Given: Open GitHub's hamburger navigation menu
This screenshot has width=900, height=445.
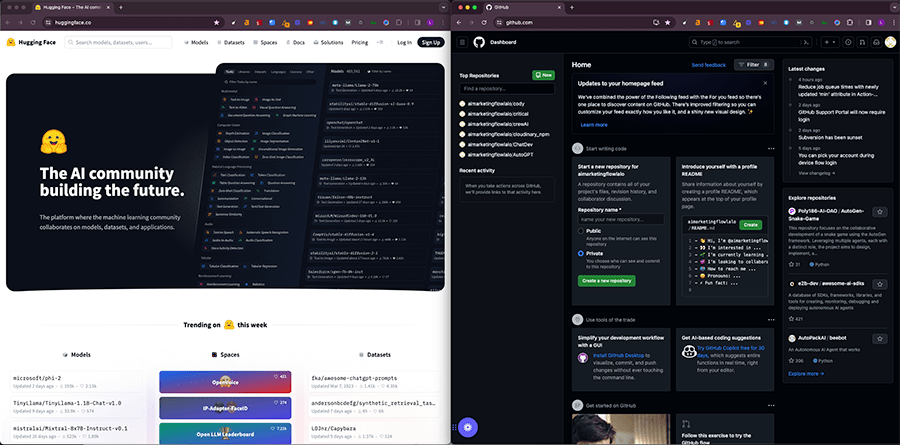Looking at the screenshot, I should coord(463,42).
